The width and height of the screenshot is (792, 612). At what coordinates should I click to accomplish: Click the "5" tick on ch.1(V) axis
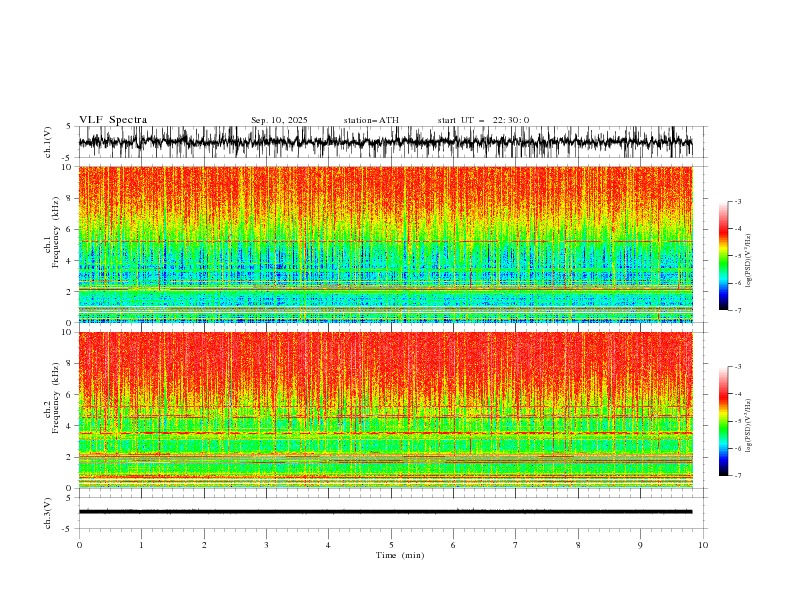click(x=68, y=126)
